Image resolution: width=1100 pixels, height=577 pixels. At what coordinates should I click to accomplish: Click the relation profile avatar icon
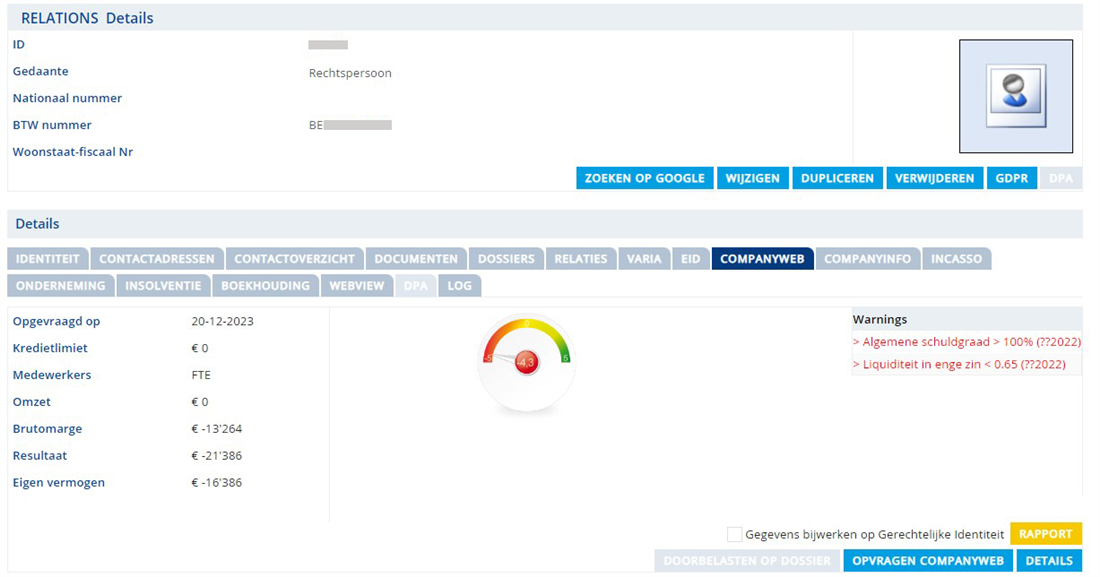pyautogui.click(x=1015, y=96)
